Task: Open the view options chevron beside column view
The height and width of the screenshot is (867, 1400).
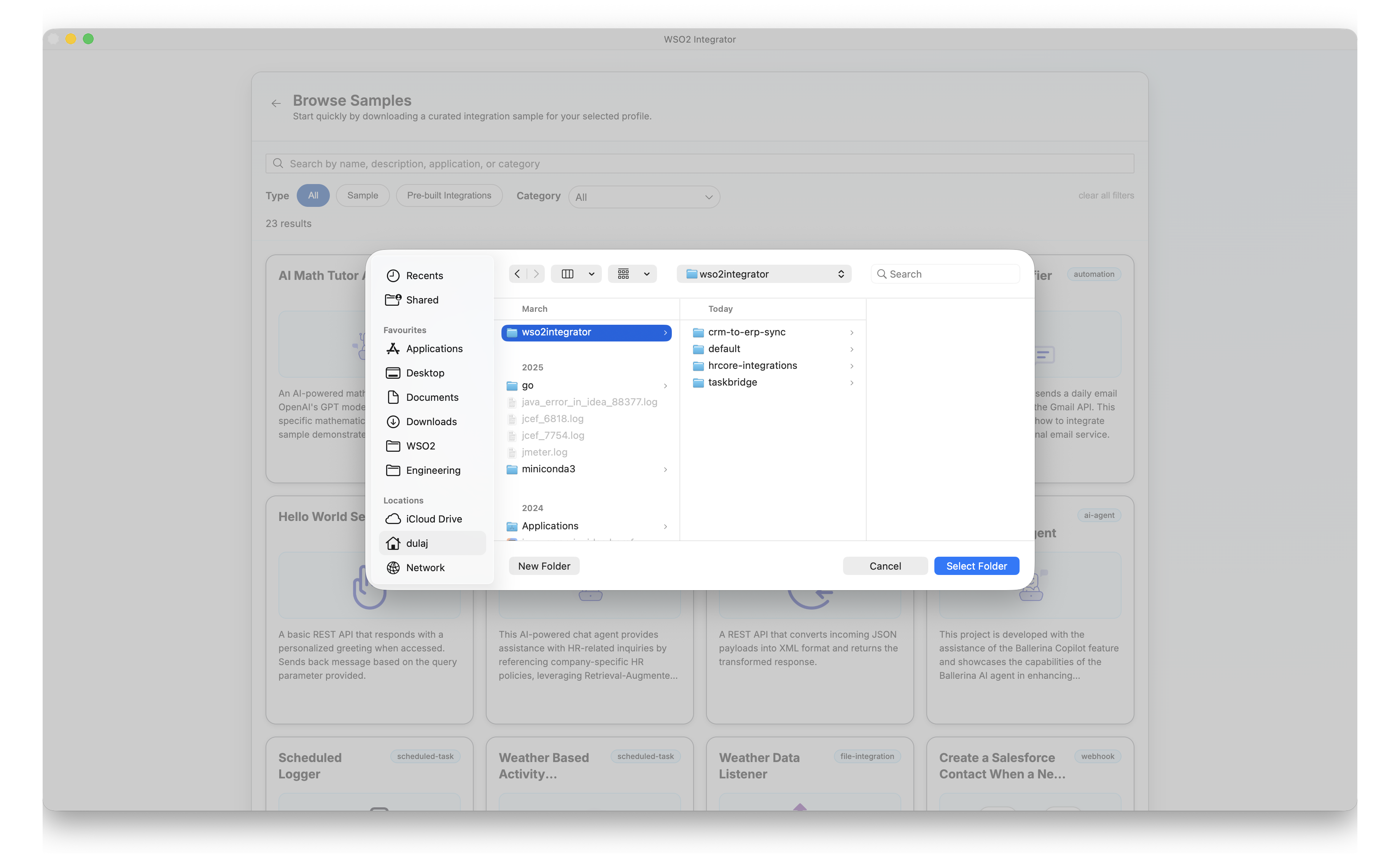Action: 591,274
